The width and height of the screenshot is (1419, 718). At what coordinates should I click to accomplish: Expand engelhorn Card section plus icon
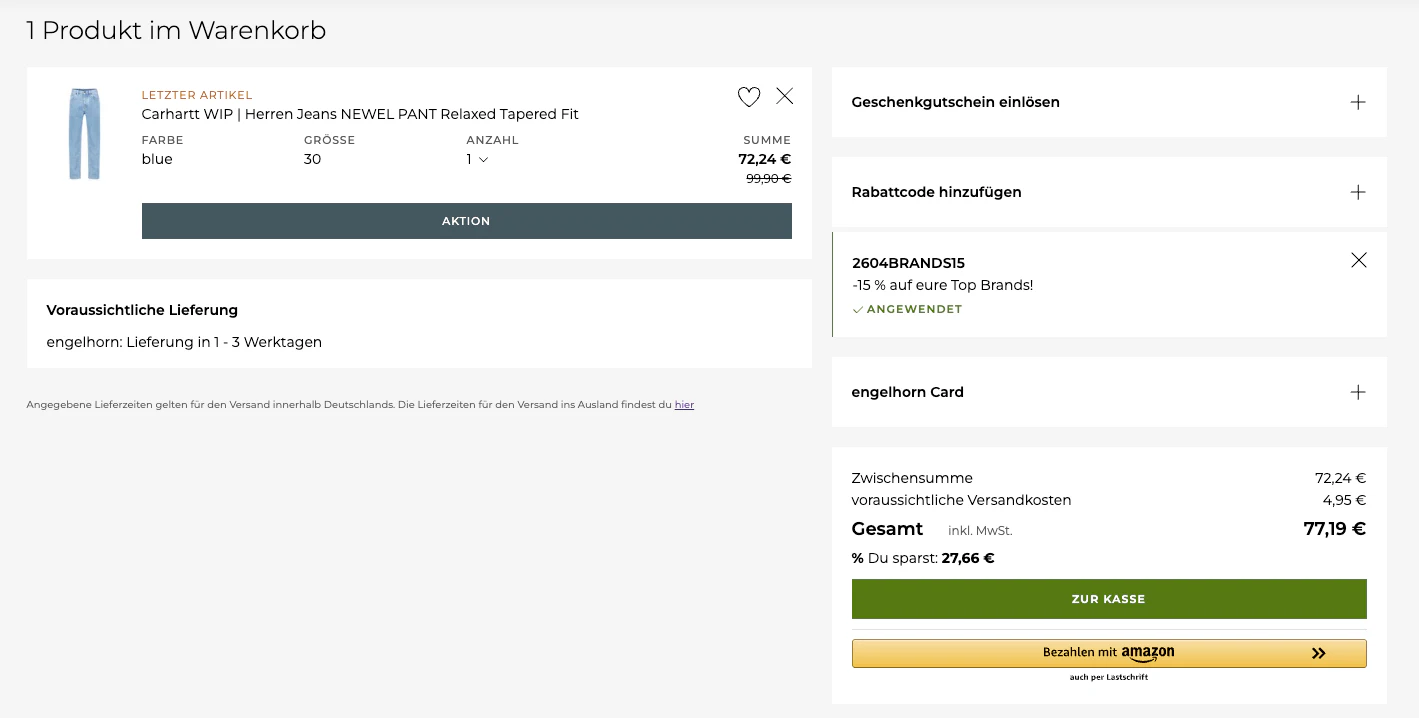tap(1358, 392)
